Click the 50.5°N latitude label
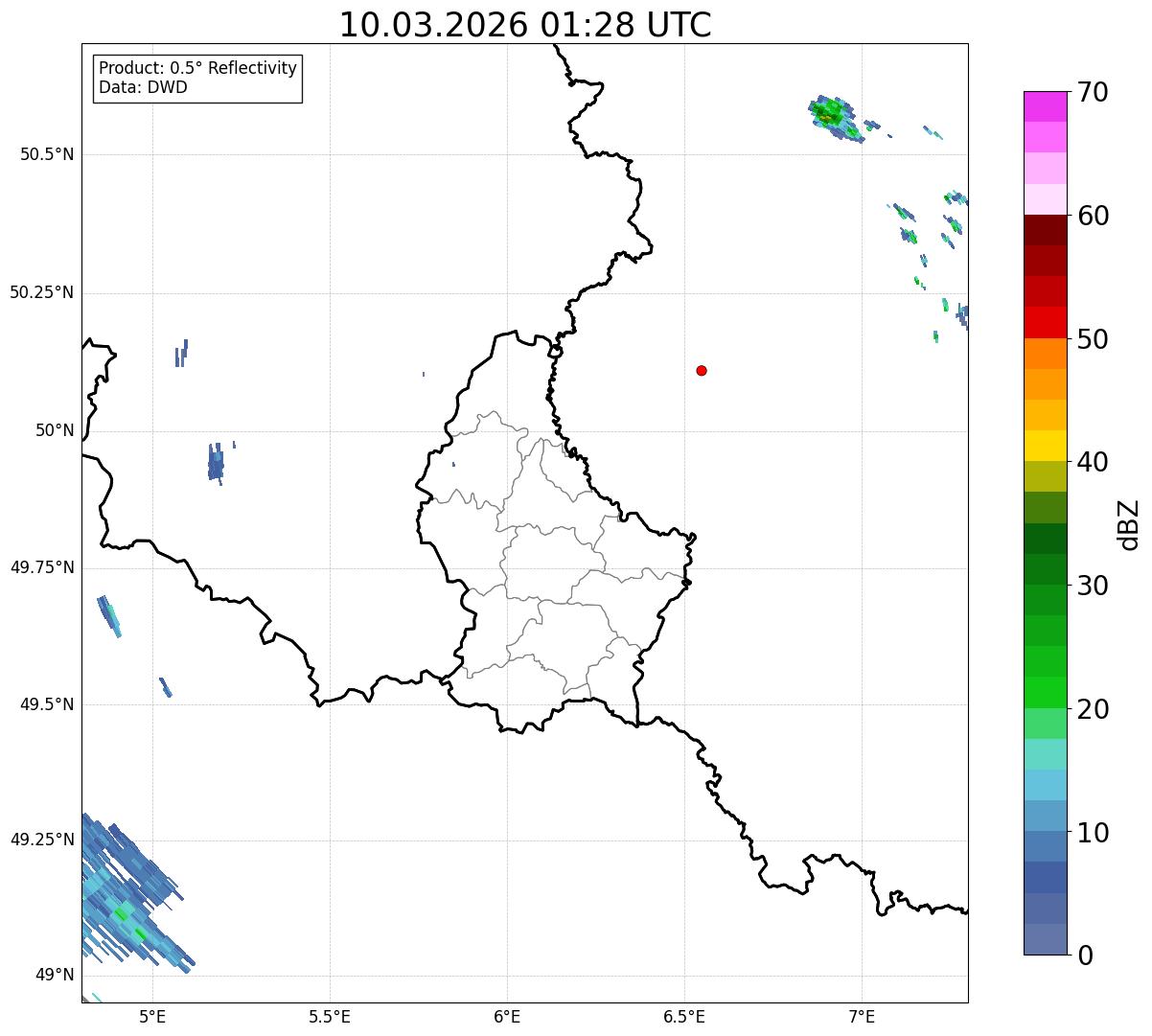This screenshot has height=1036, width=1152. tap(47, 154)
